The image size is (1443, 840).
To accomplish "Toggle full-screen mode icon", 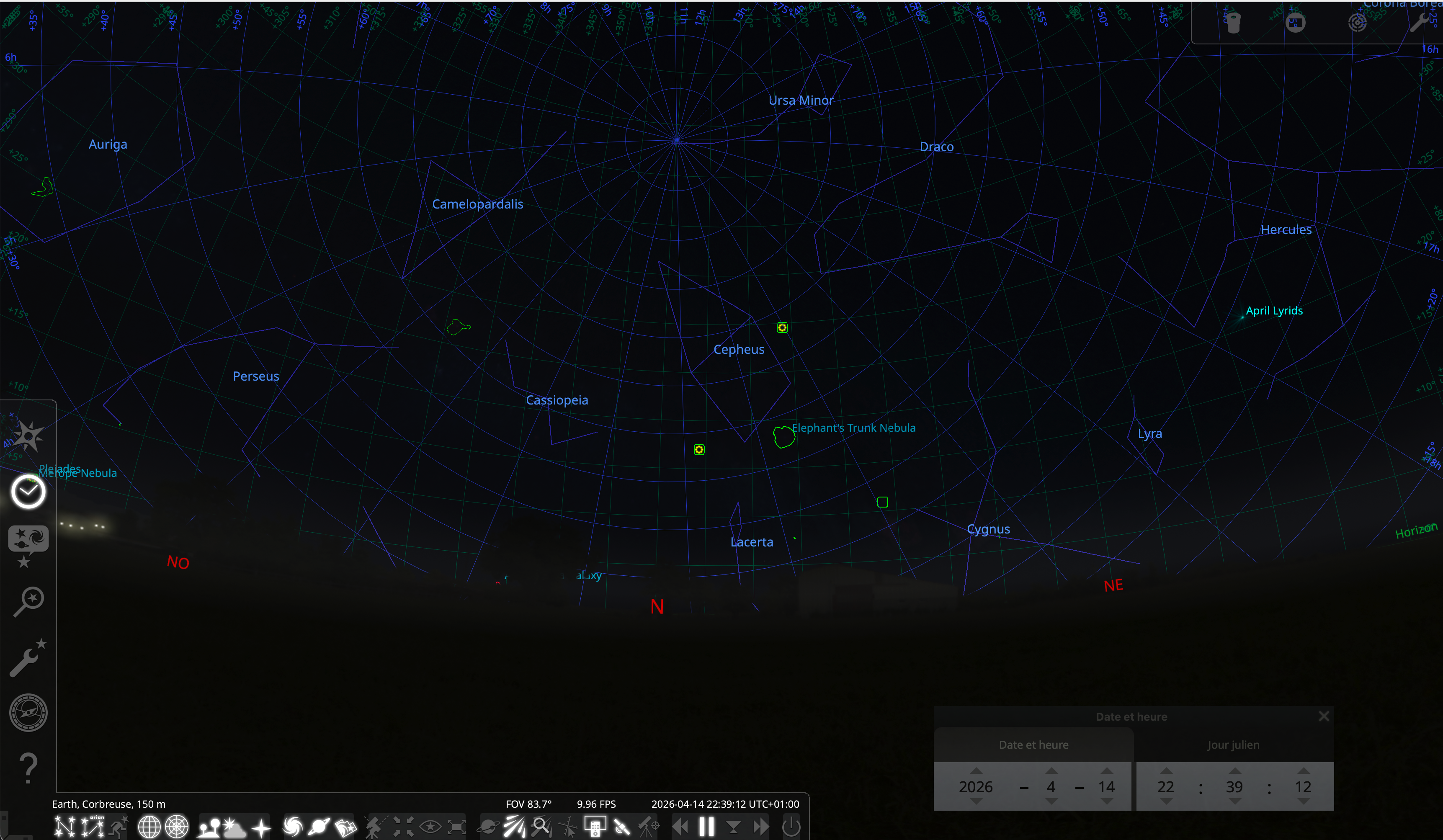I will 456,827.
